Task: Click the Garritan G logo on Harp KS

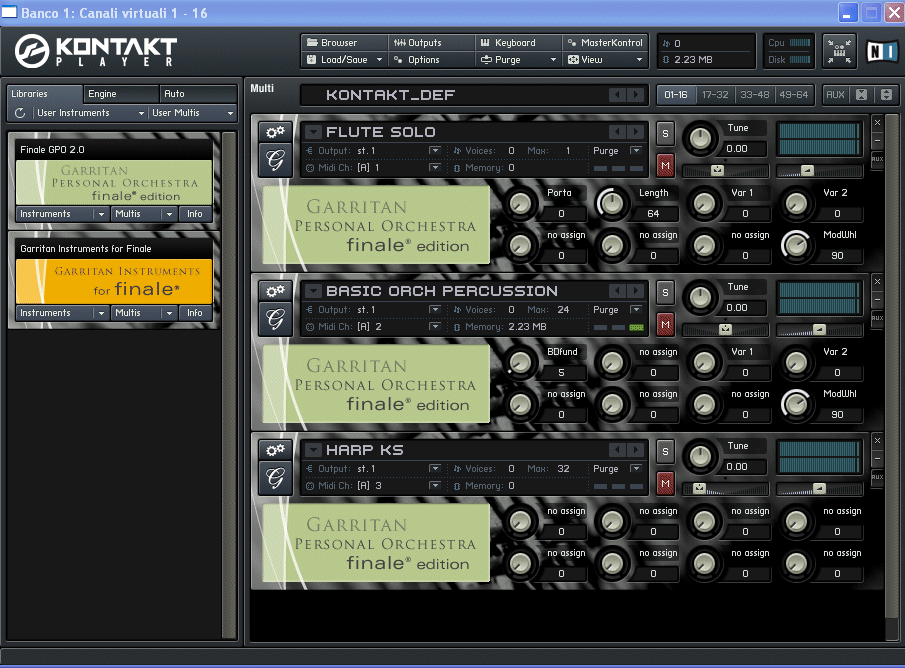Action: 275,478
